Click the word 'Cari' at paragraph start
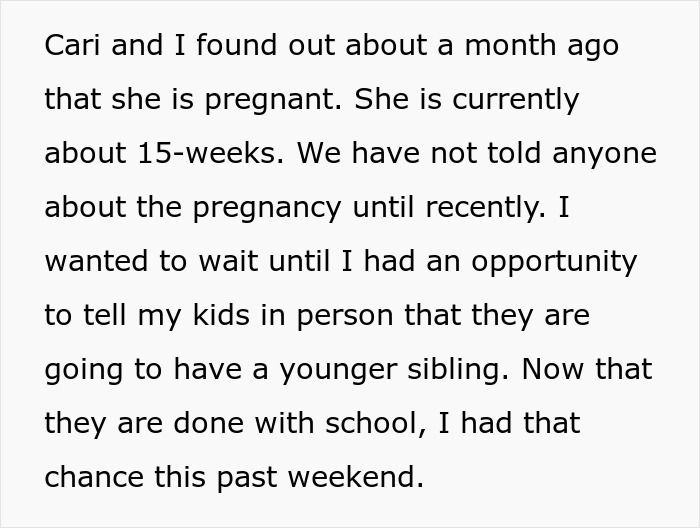 [74, 46]
